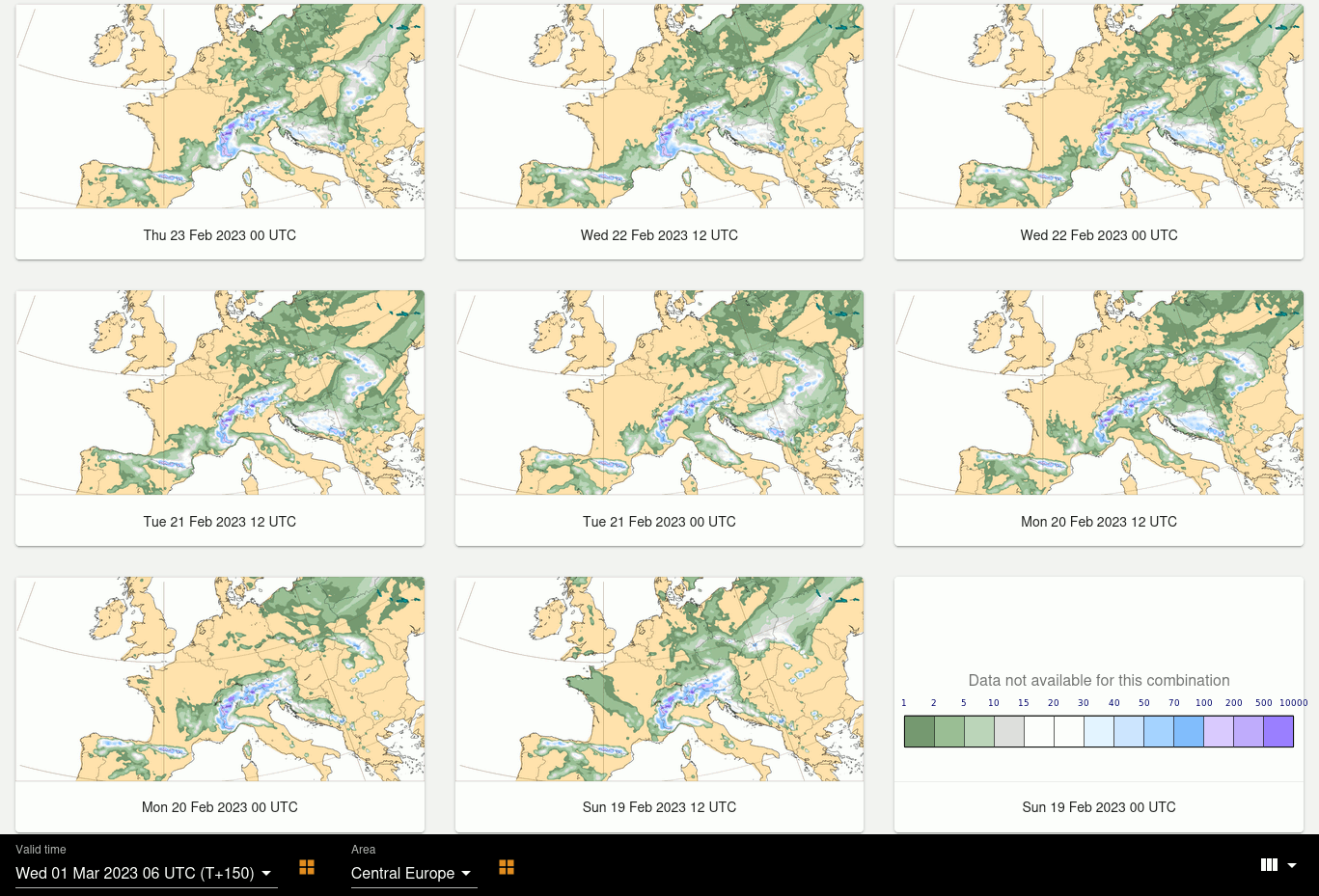Viewport: 1319px width, 896px height.
Task: Open the Mon 20 Feb 2023 00 UTC map
Action: tap(220, 679)
